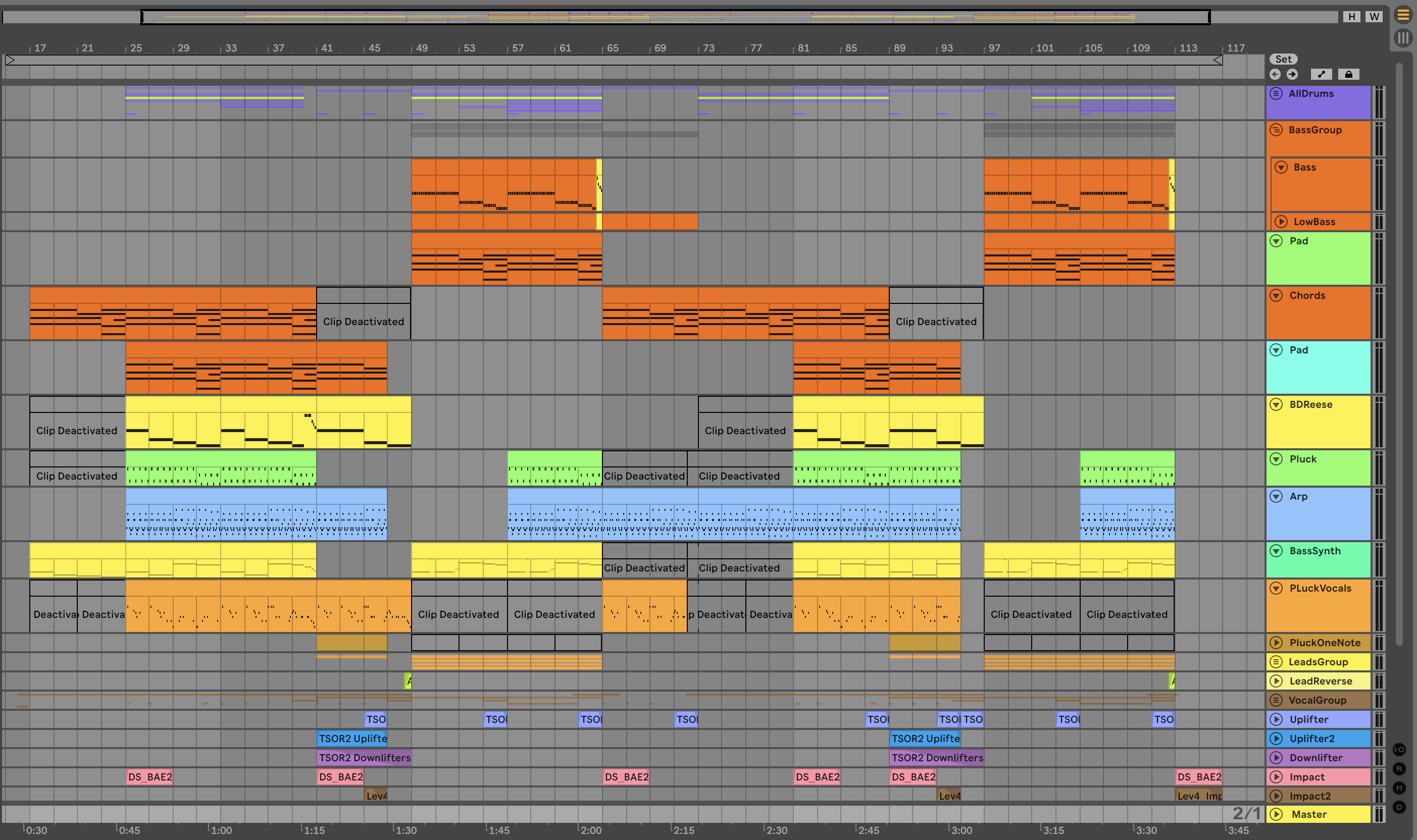This screenshot has width=1417, height=840.
Task: Collapse the Bass track fold arrow
Action: (1281, 168)
